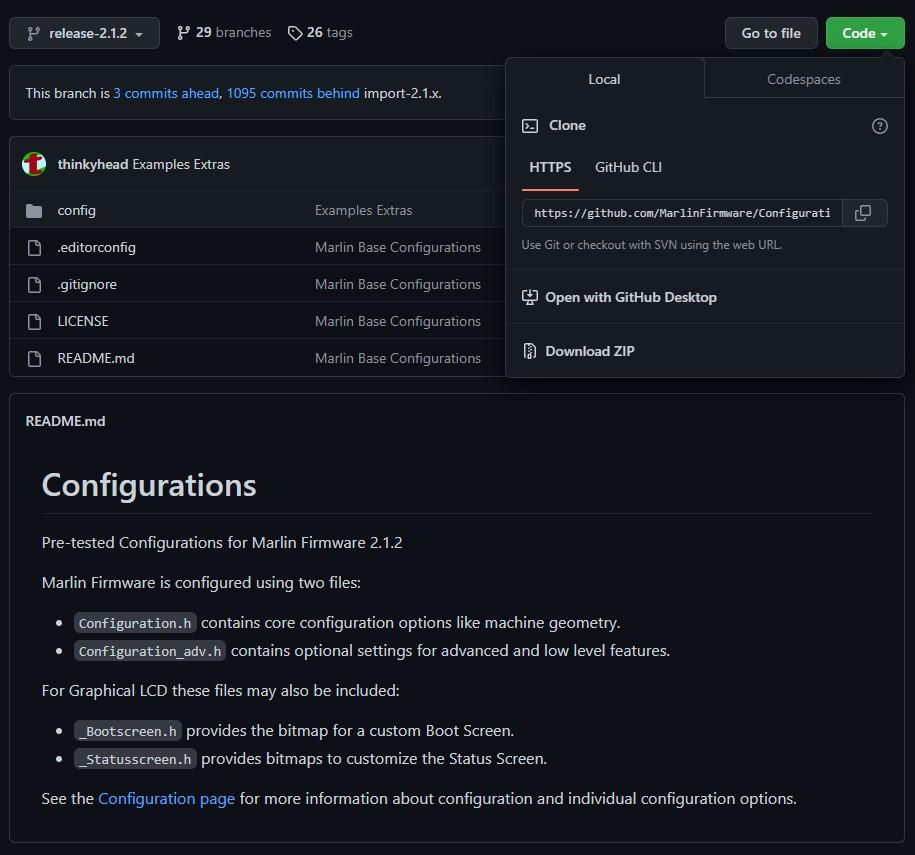This screenshot has height=855, width=915.
Task: Click the GitHub Desktop download icon
Action: pos(530,298)
